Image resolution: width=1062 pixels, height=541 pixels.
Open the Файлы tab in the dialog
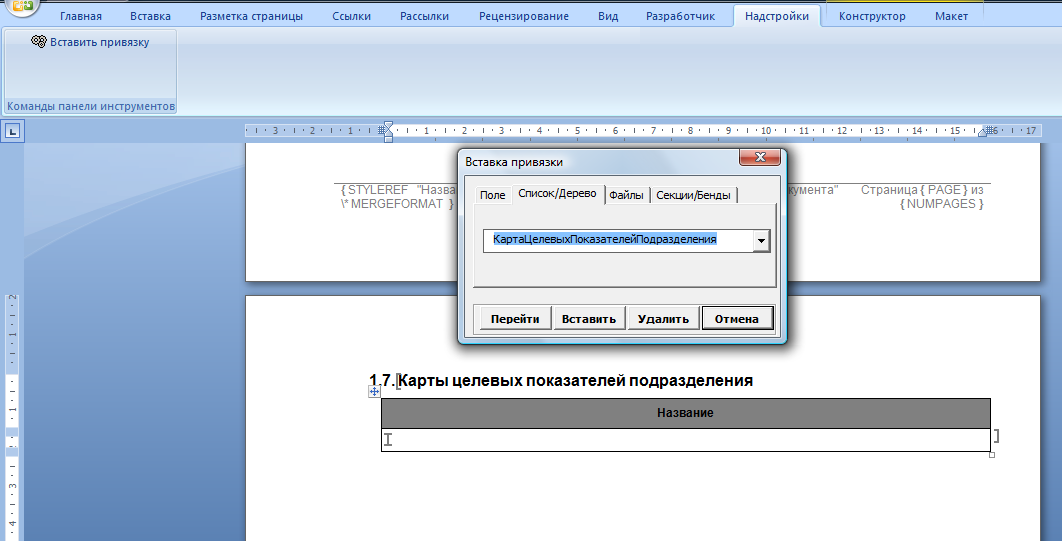click(627, 195)
